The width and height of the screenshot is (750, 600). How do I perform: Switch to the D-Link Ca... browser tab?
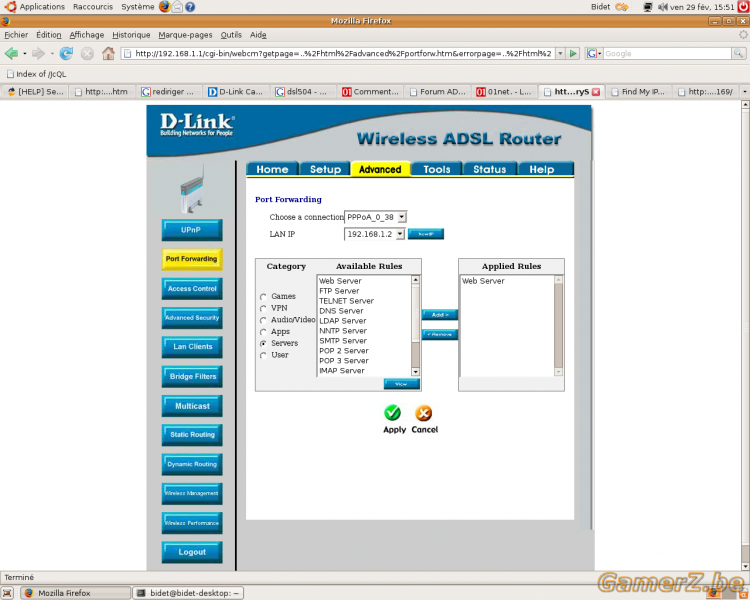click(x=236, y=92)
